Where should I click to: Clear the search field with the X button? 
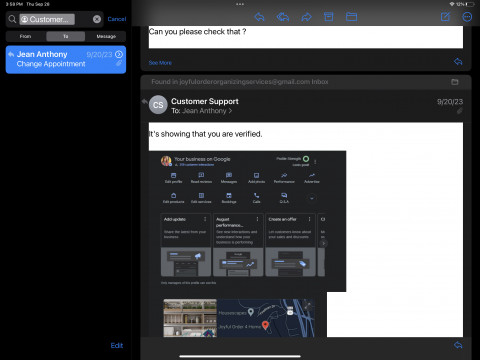click(97, 19)
